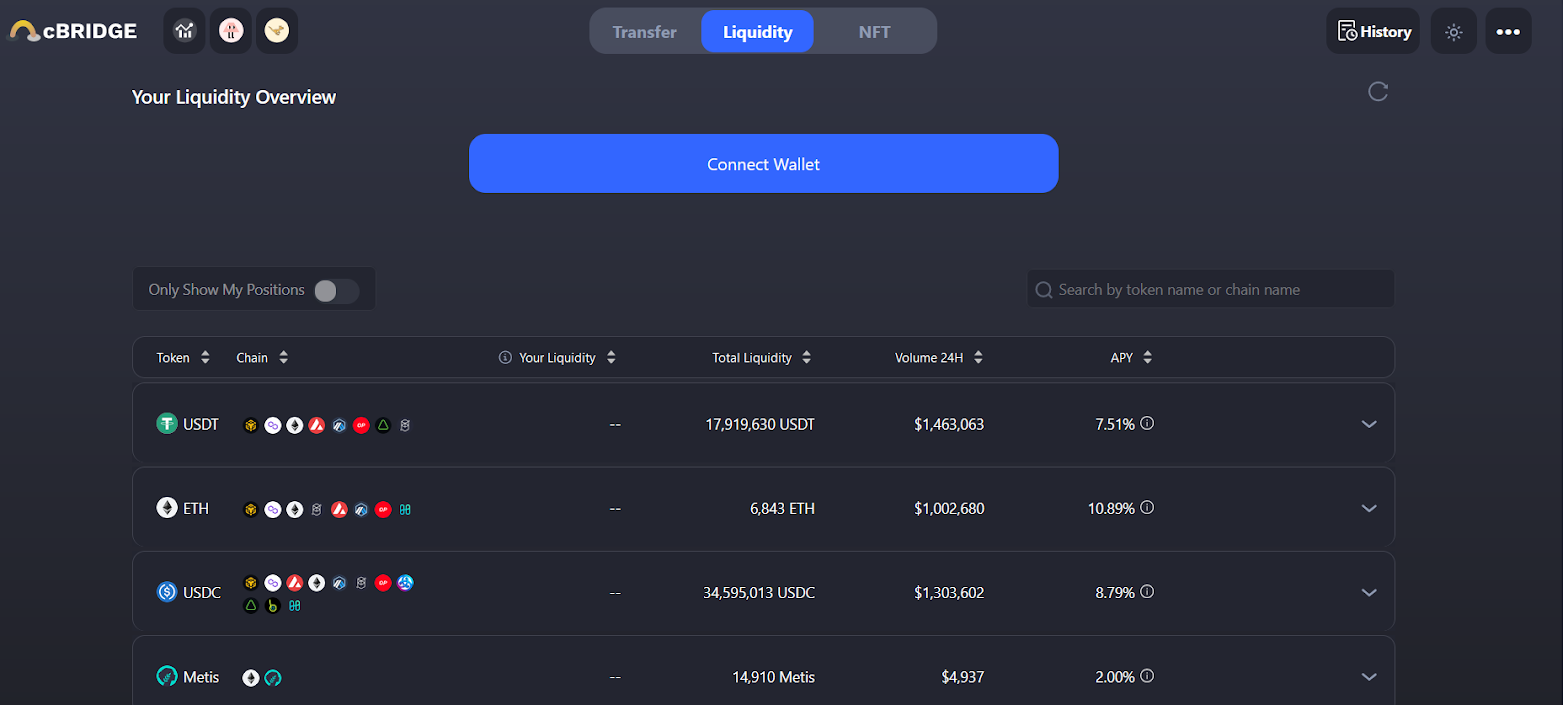This screenshot has height=705, width=1563.
Task: Refresh the liquidity overview
Action: pyautogui.click(x=1378, y=92)
